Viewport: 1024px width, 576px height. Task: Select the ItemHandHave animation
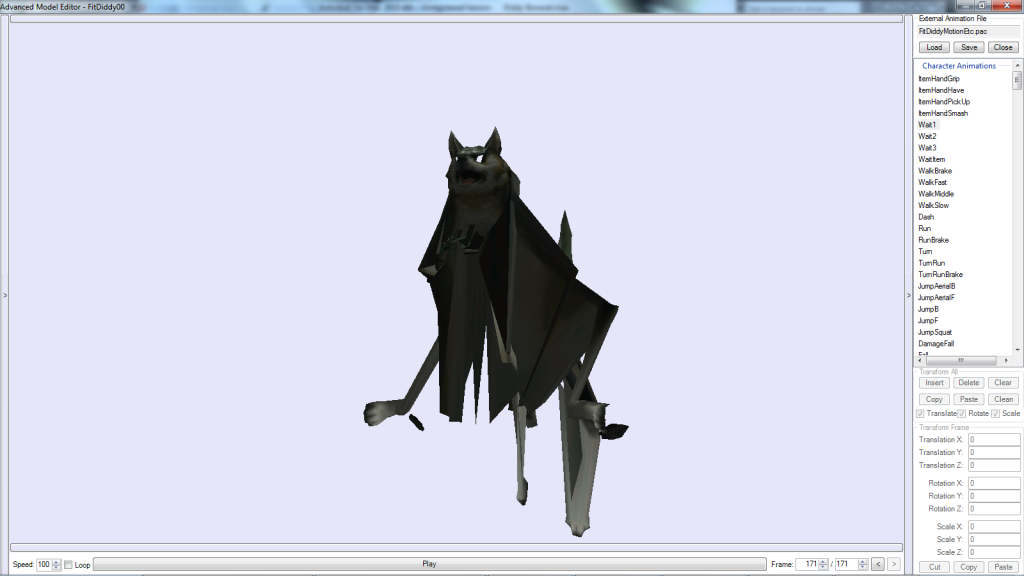[x=941, y=90]
